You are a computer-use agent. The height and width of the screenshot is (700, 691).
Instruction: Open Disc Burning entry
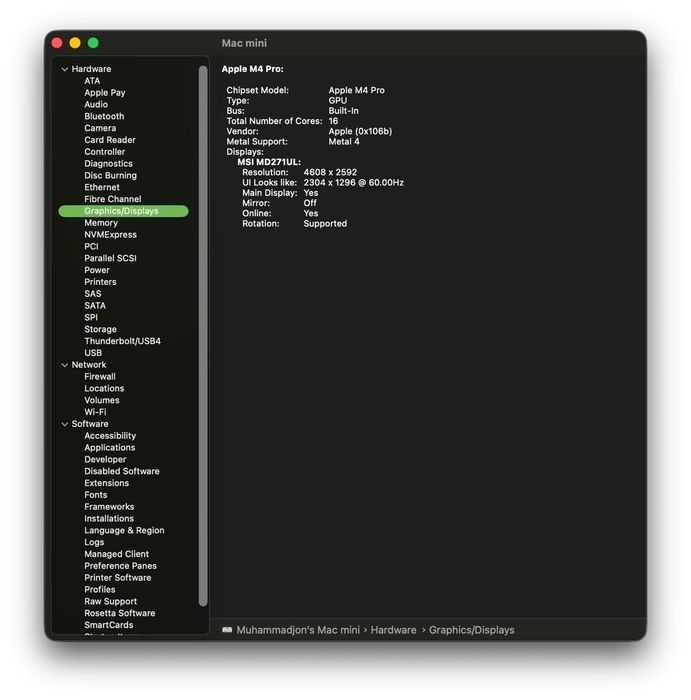[110, 175]
